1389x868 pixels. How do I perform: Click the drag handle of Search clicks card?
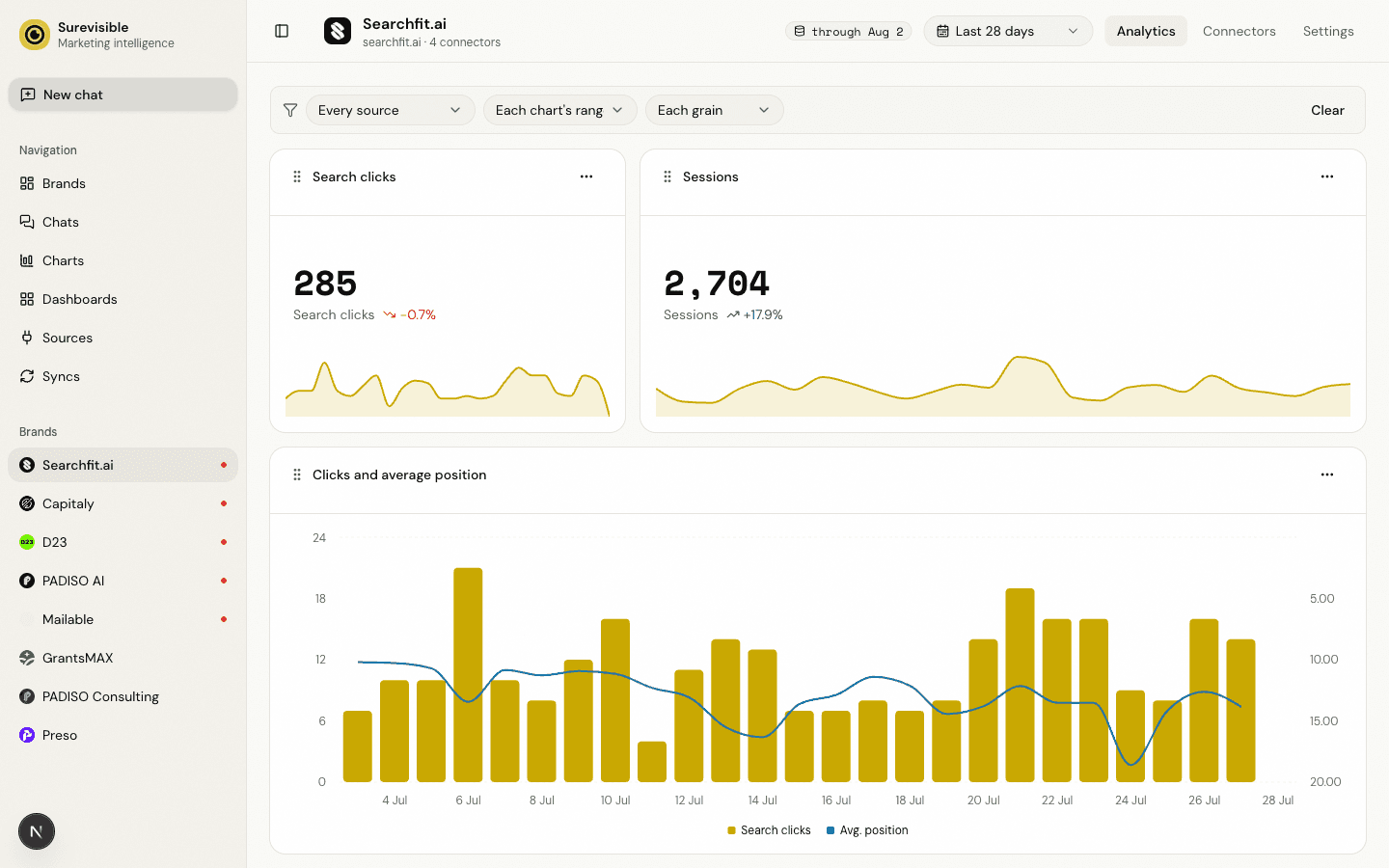pos(297,176)
